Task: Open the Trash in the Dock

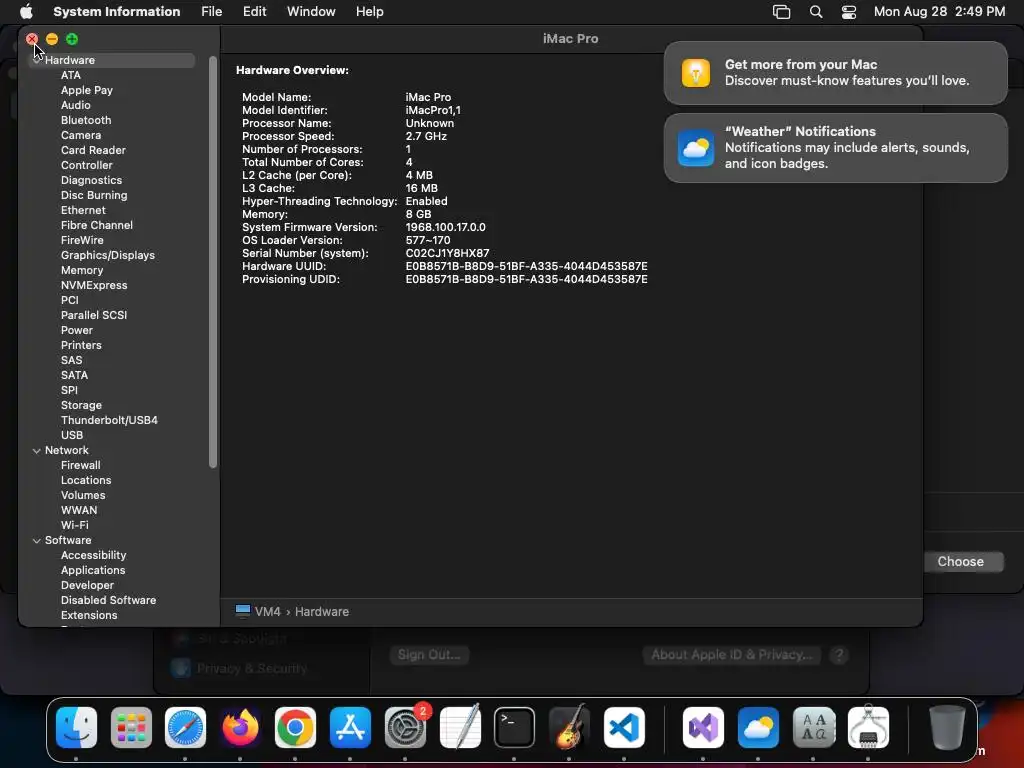Action: click(x=946, y=727)
